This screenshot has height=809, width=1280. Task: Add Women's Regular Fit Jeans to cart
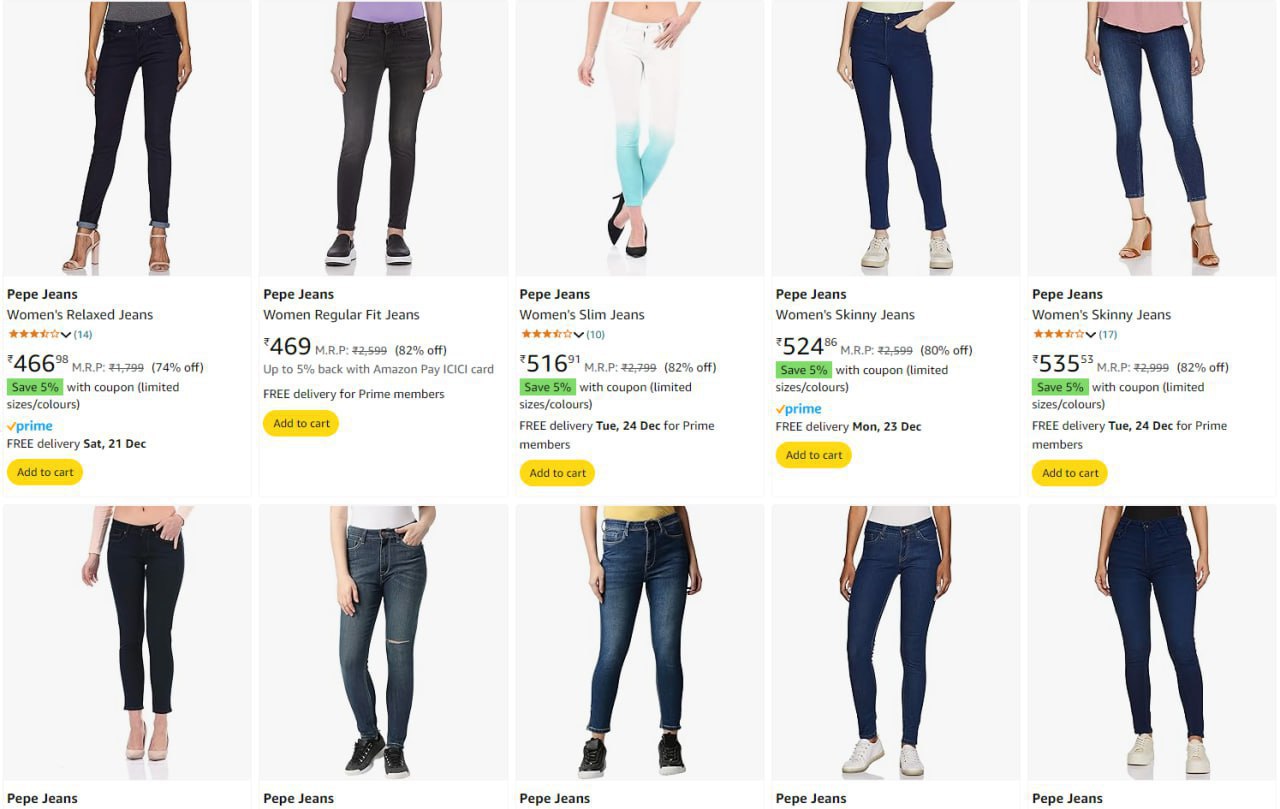coord(301,423)
